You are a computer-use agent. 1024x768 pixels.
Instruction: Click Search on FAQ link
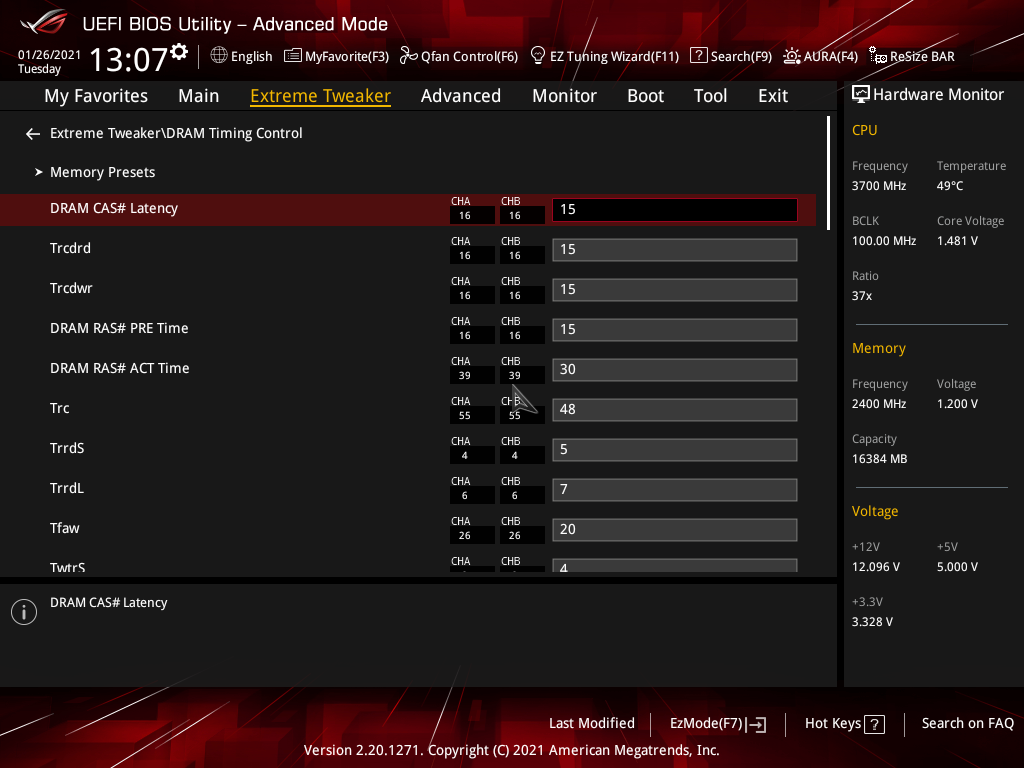click(967, 724)
